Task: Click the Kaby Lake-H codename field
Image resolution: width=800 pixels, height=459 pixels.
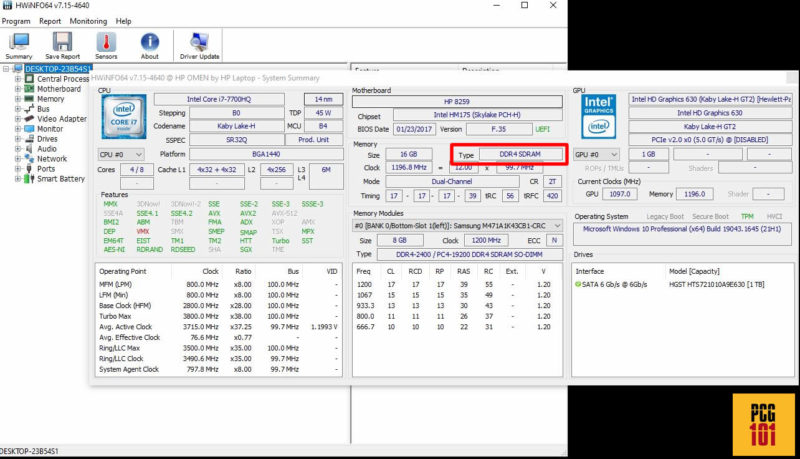Action: coord(236,126)
